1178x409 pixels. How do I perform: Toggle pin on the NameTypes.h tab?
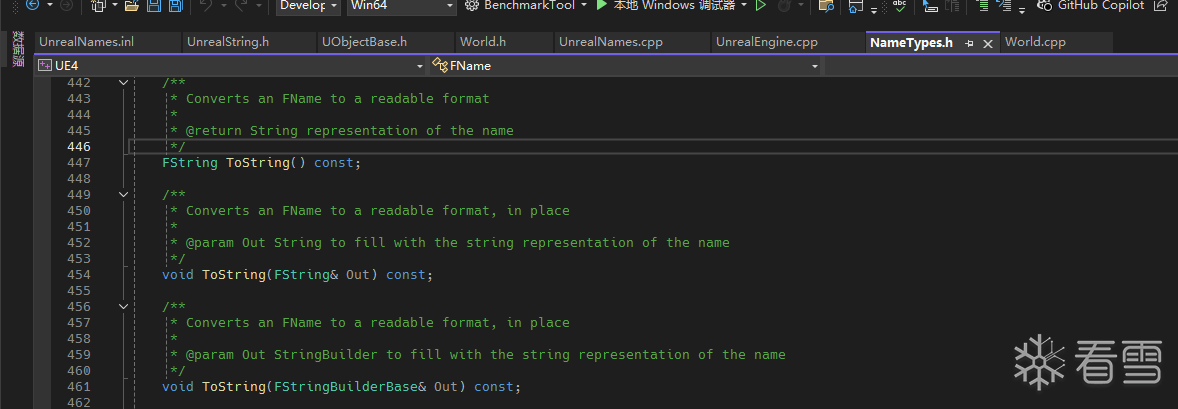point(969,44)
